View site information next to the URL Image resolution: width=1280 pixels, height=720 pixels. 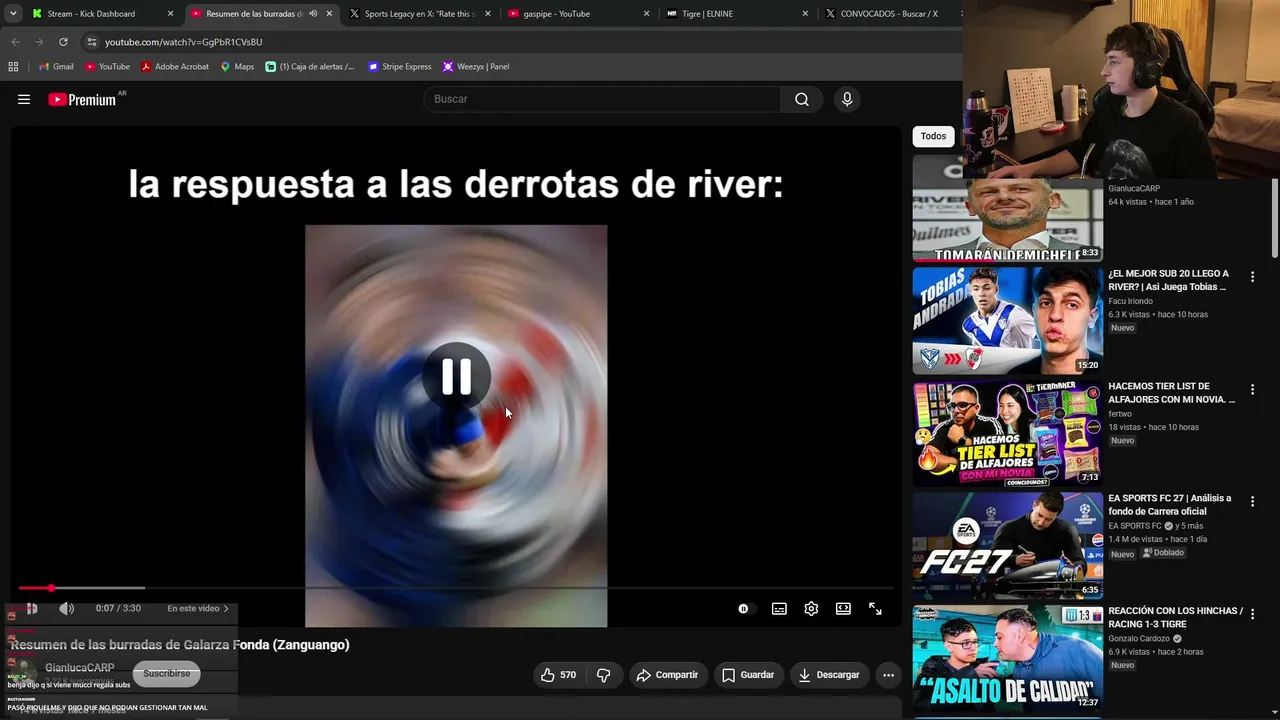(x=92, y=42)
